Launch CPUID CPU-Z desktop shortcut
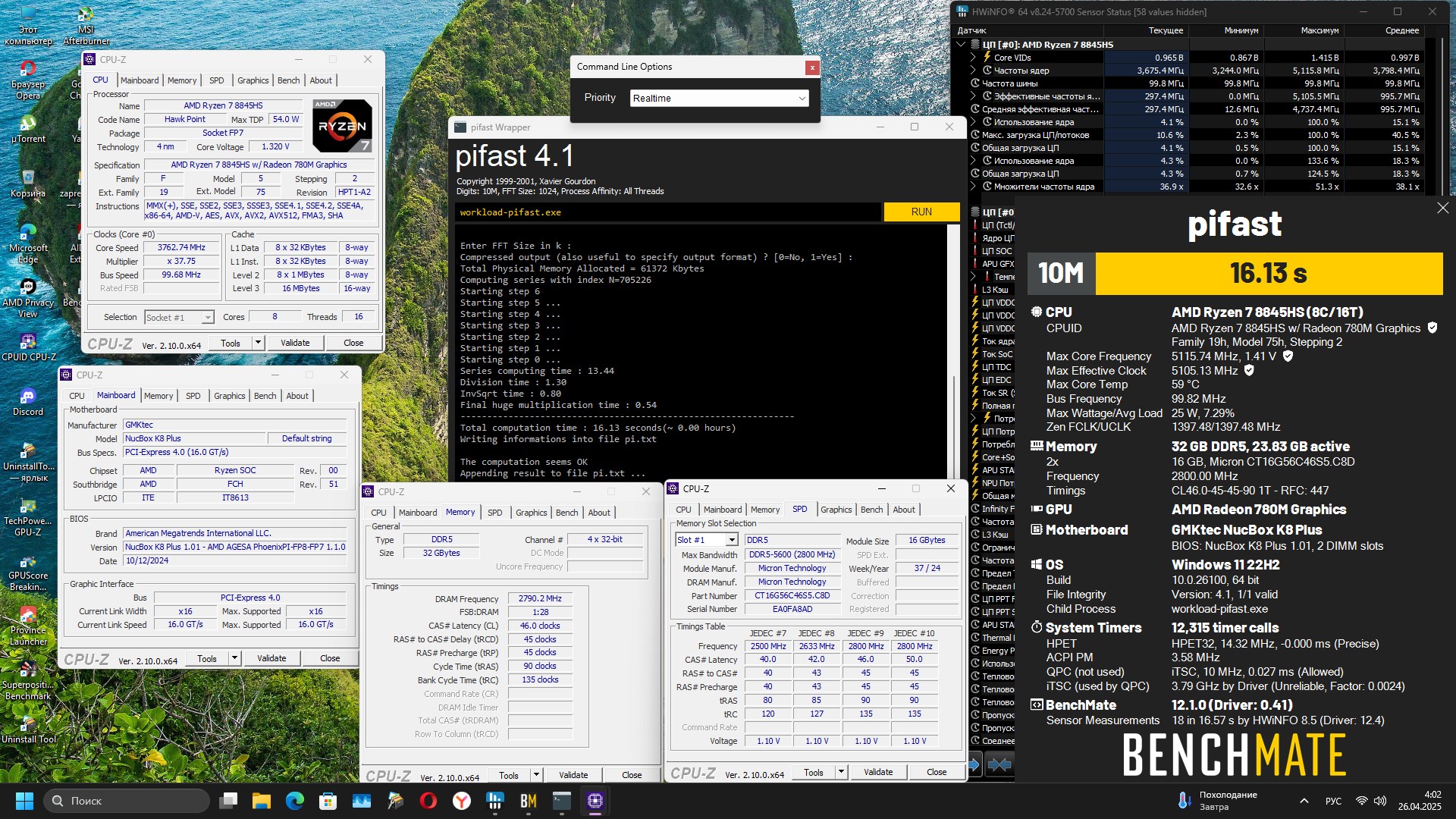Viewport: 1456px width, 819px height. [28, 347]
